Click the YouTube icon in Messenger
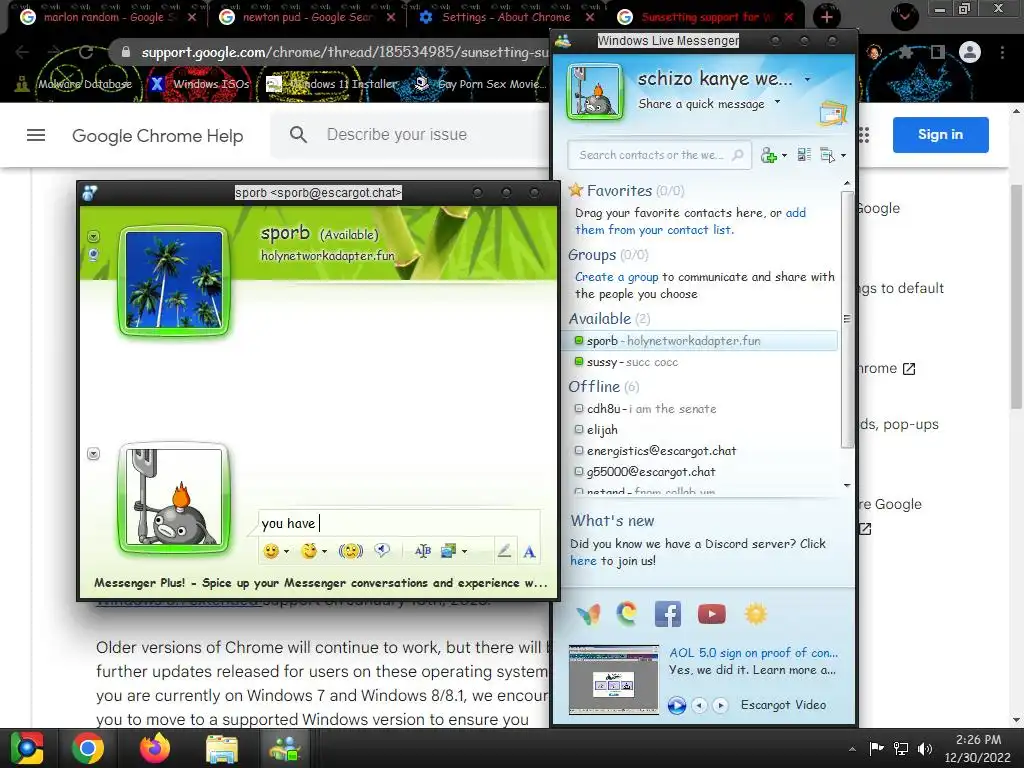 click(x=712, y=614)
